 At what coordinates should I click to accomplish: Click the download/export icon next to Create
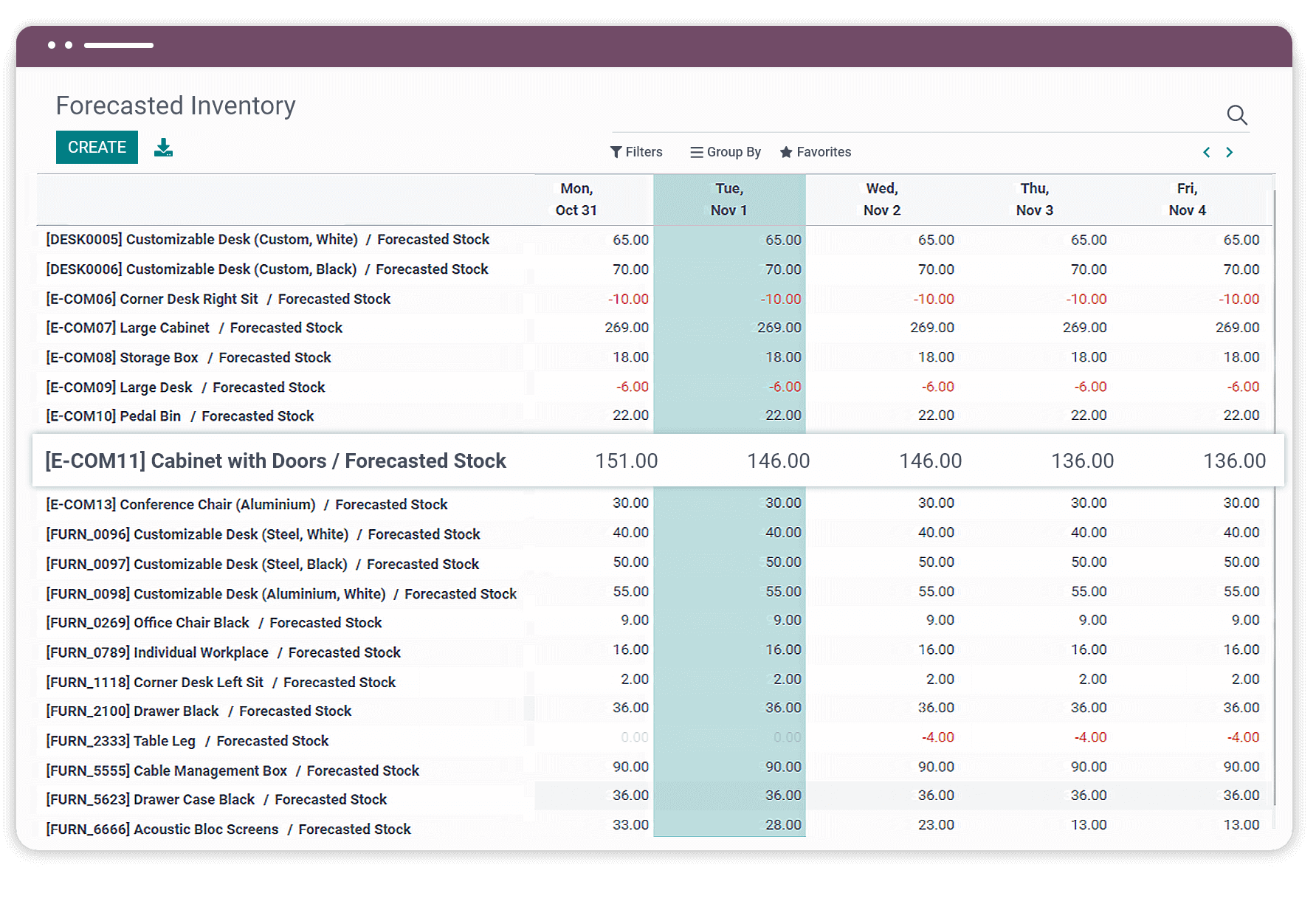163,148
